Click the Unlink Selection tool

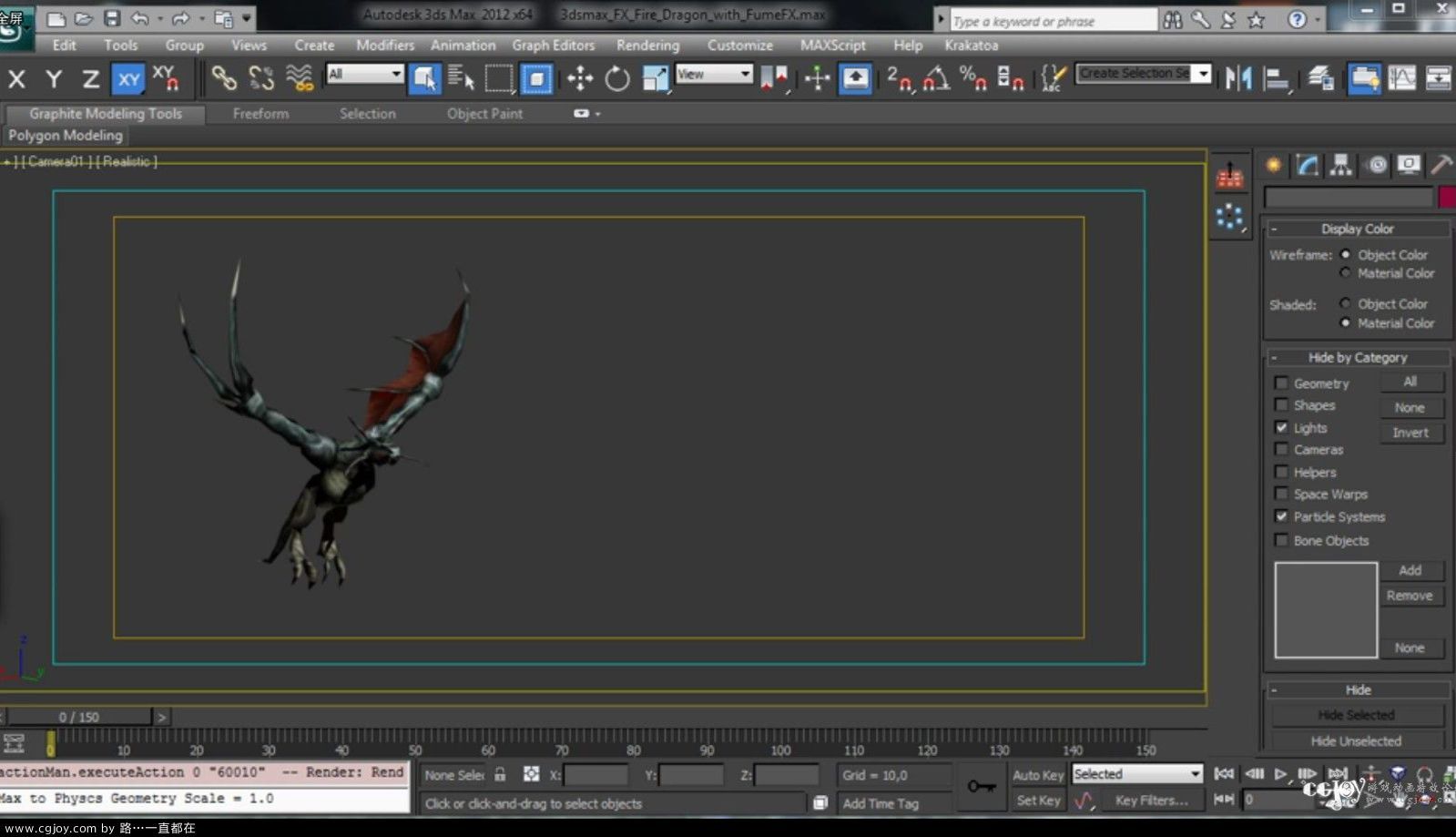coord(261,78)
